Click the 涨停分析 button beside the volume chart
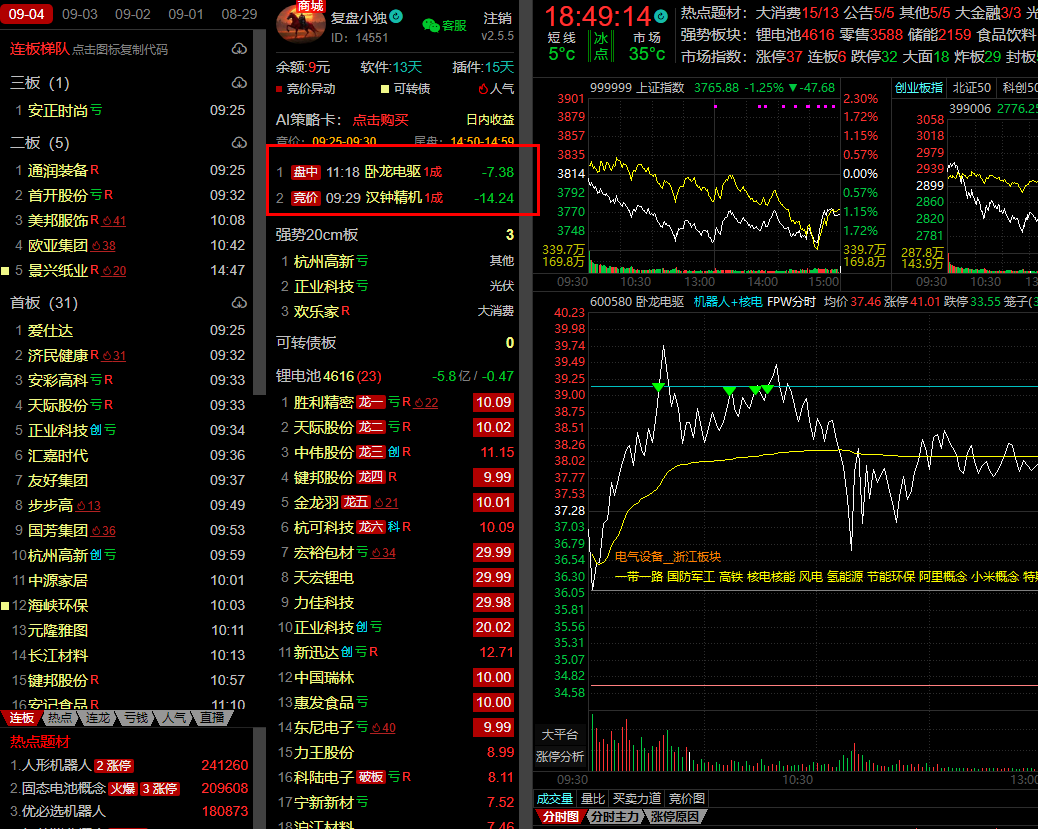This screenshot has height=829, width=1038. tap(559, 757)
